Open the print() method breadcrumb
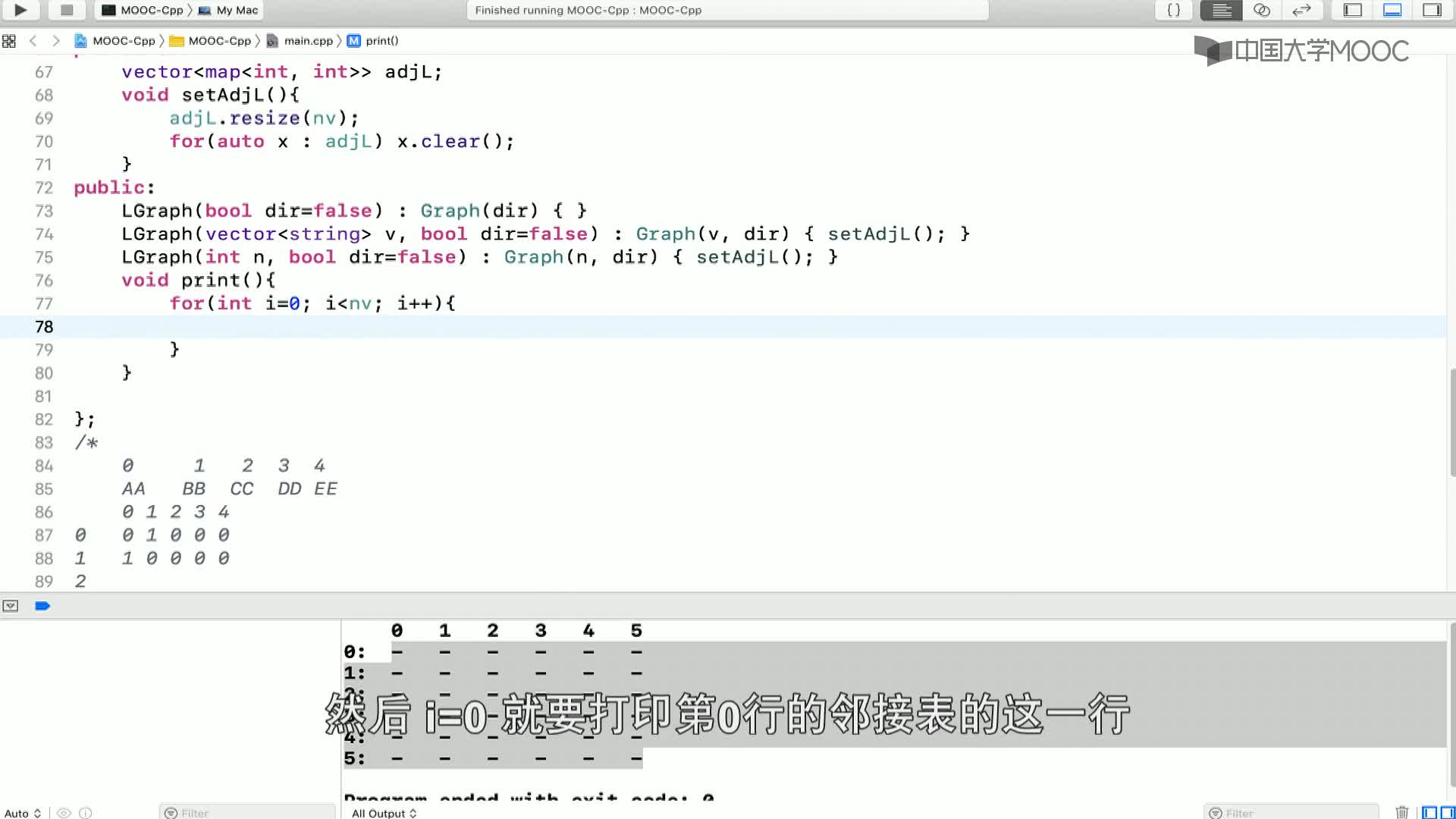Screen dimensions: 1456x819 (x=373, y=41)
